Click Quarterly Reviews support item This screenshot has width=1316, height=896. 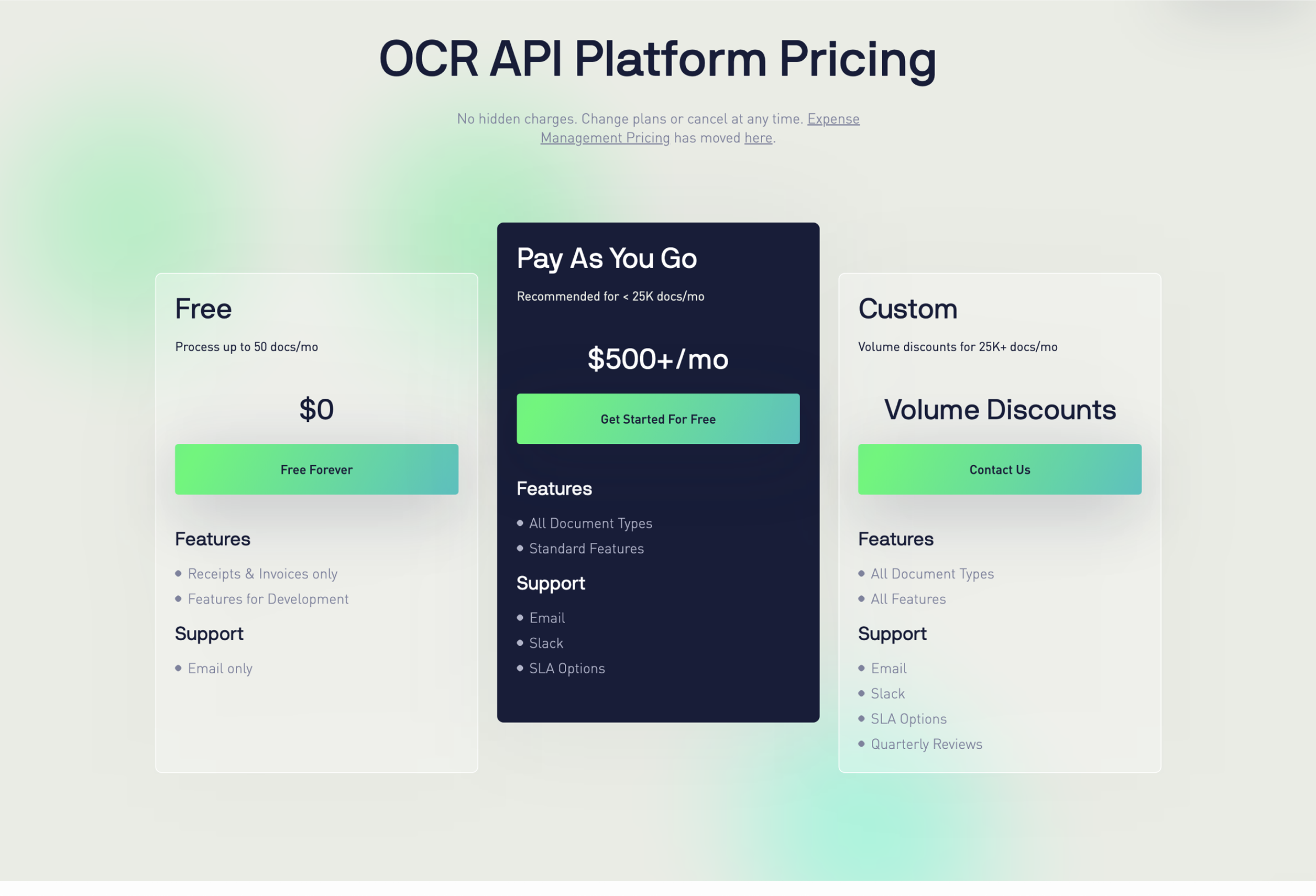(x=926, y=744)
